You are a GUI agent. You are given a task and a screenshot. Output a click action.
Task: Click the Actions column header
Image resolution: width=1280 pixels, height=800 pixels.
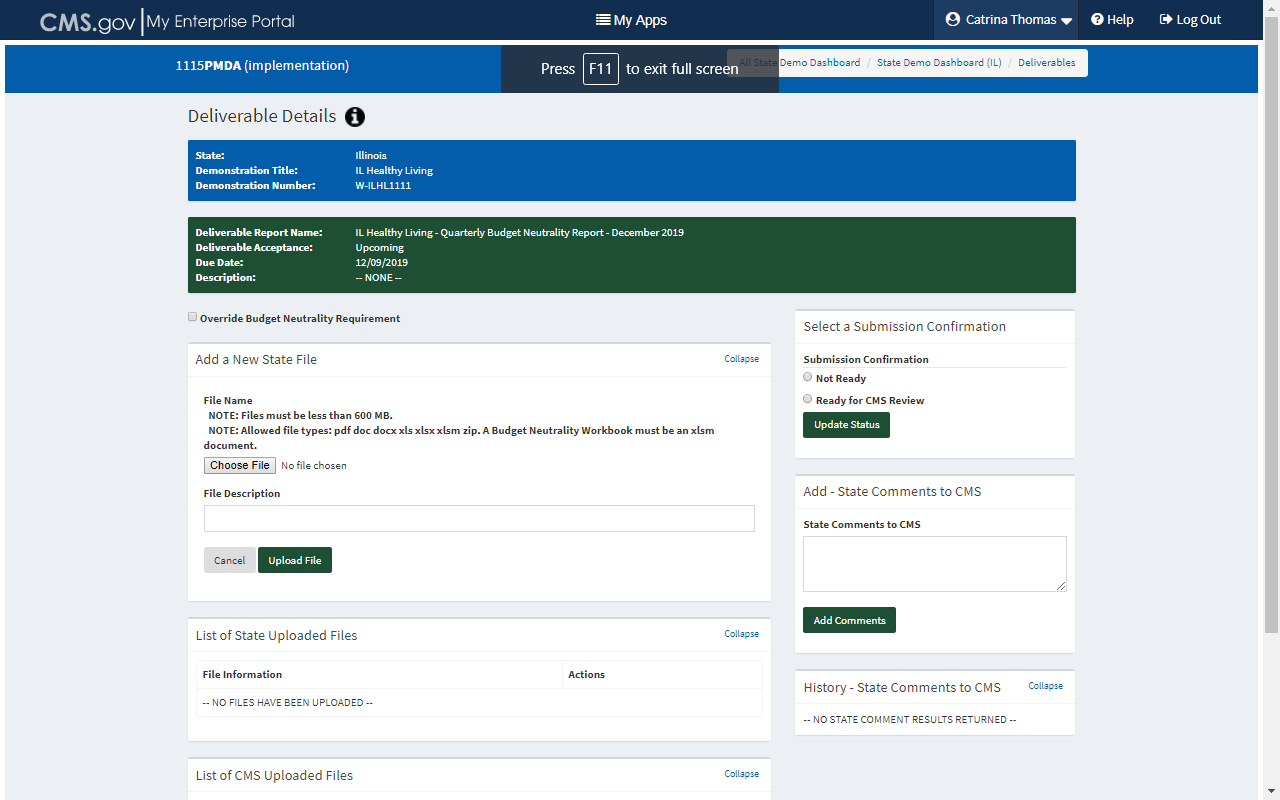point(586,675)
